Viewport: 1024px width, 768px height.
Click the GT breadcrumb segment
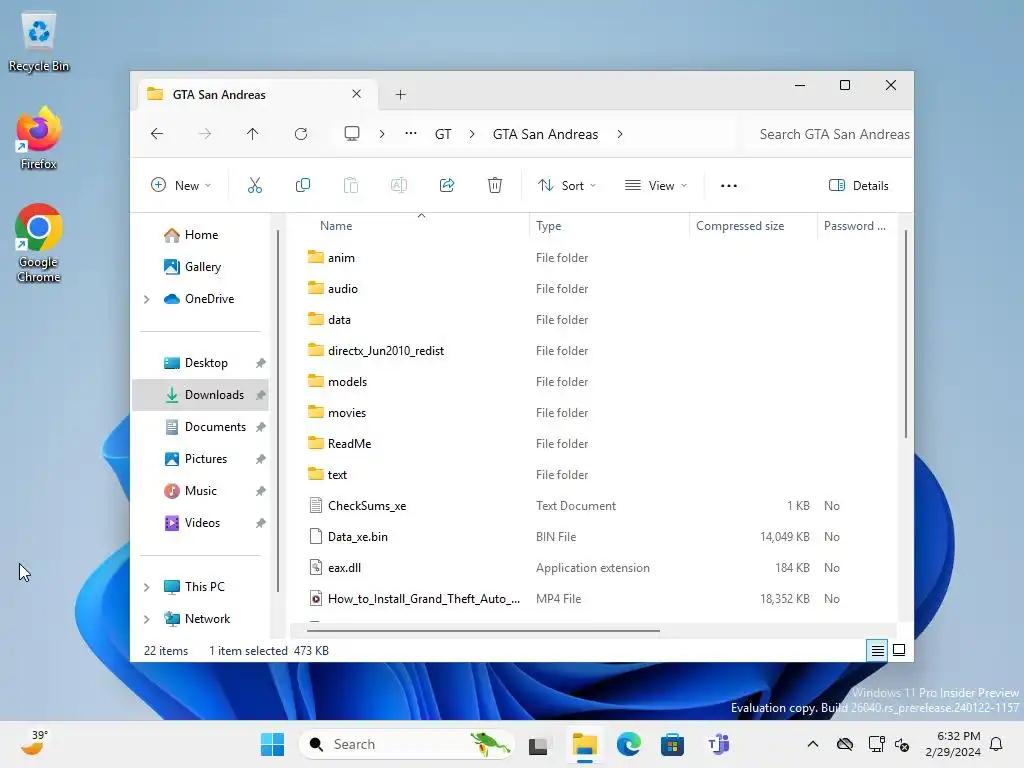443,134
